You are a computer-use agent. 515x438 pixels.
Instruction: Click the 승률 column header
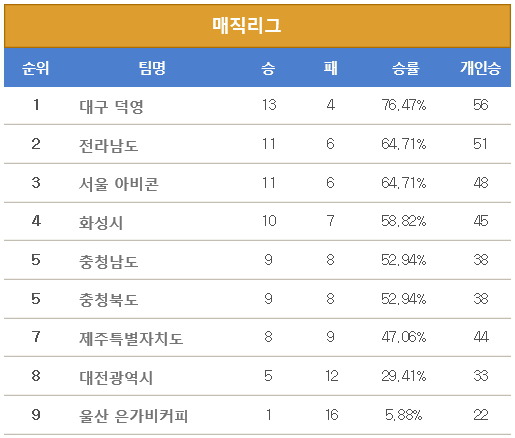[x=405, y=68]
